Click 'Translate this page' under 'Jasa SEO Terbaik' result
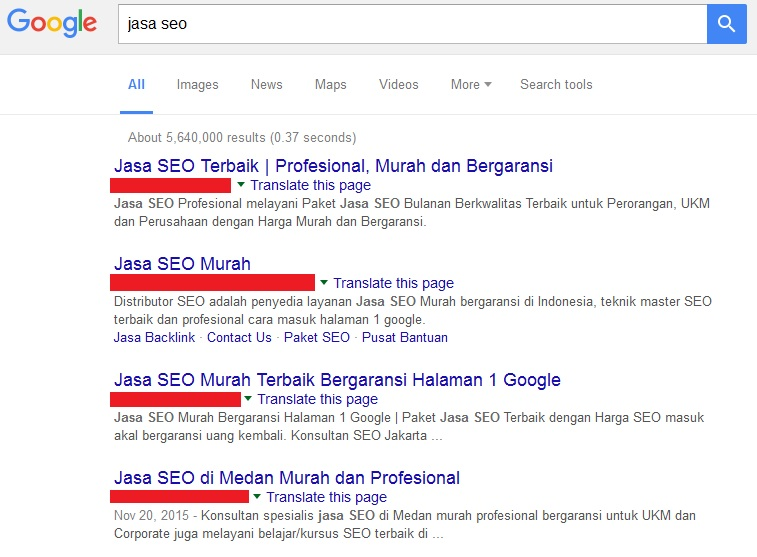 (310, 185)
